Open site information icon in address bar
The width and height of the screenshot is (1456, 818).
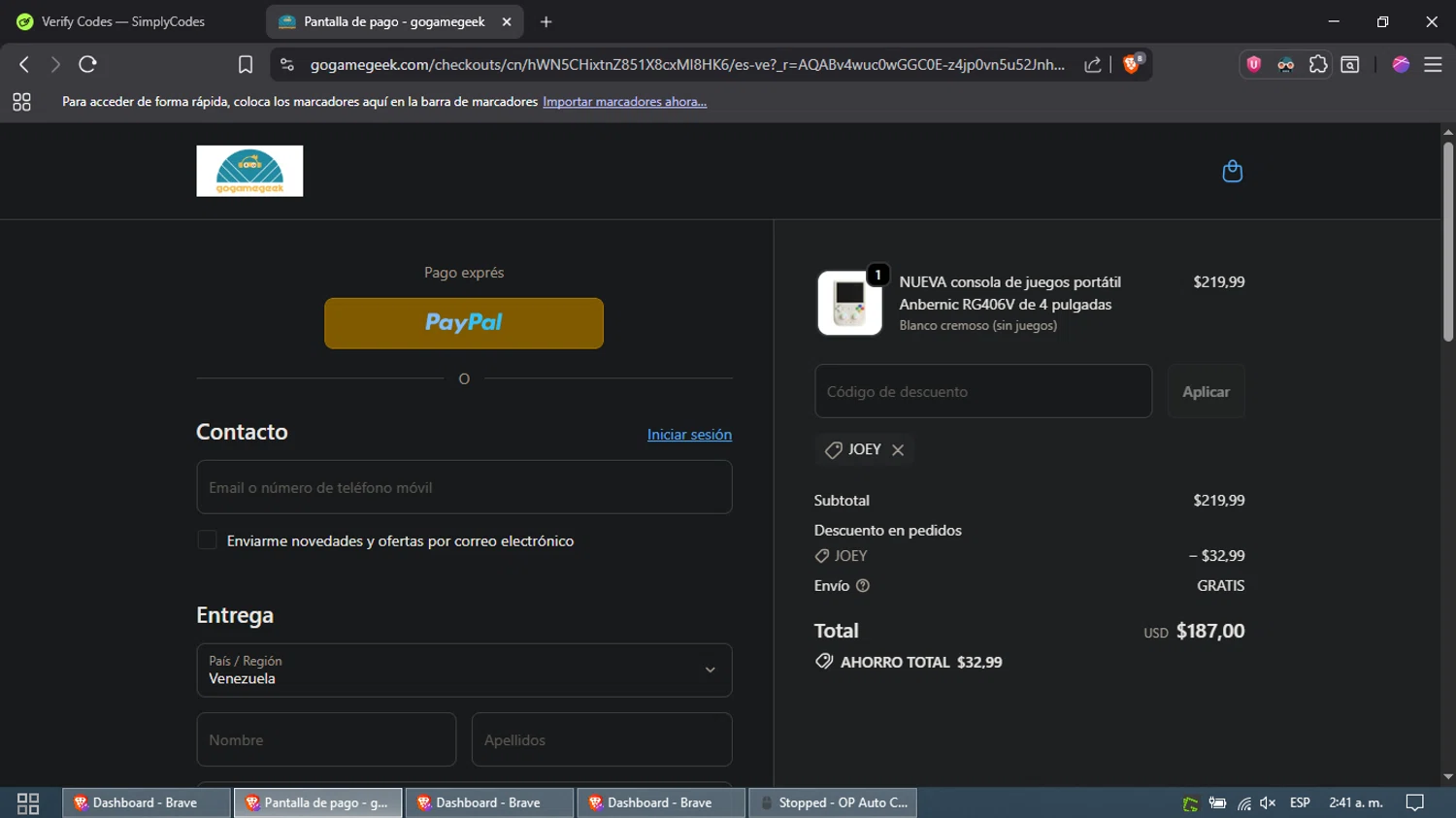(286, 64)
